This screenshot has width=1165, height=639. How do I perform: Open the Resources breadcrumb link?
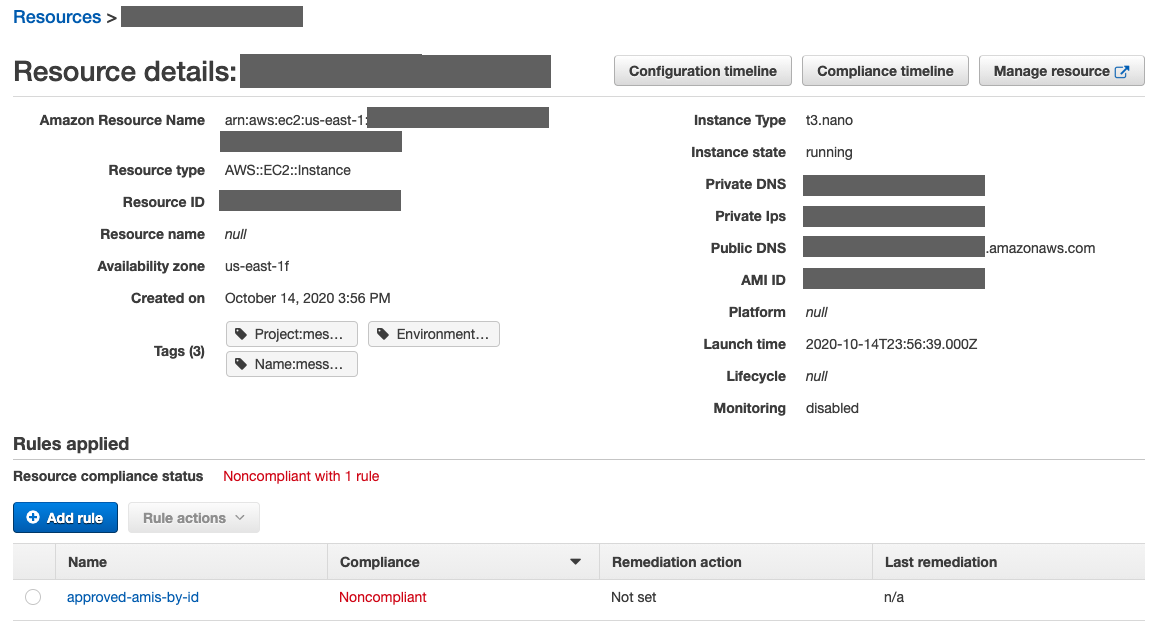(56, 16)
